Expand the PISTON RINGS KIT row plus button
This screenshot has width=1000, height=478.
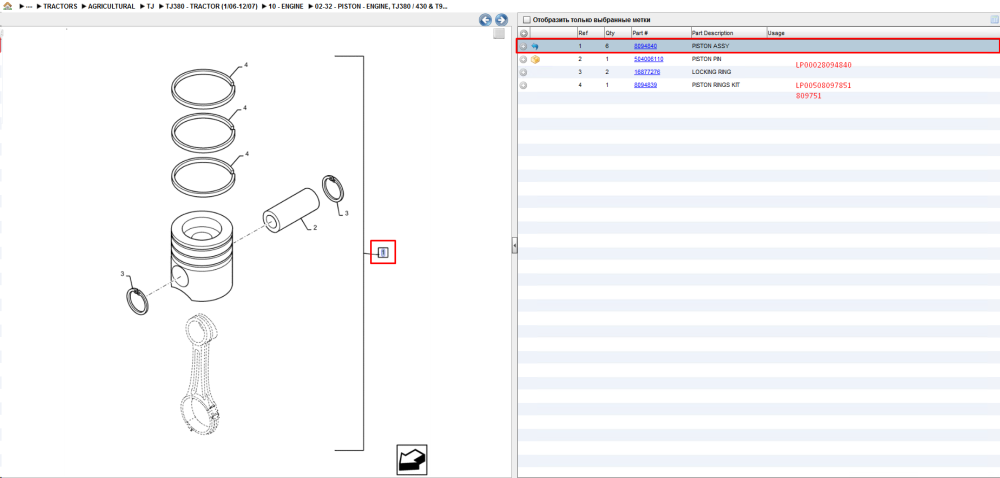[x=524, y=85]
